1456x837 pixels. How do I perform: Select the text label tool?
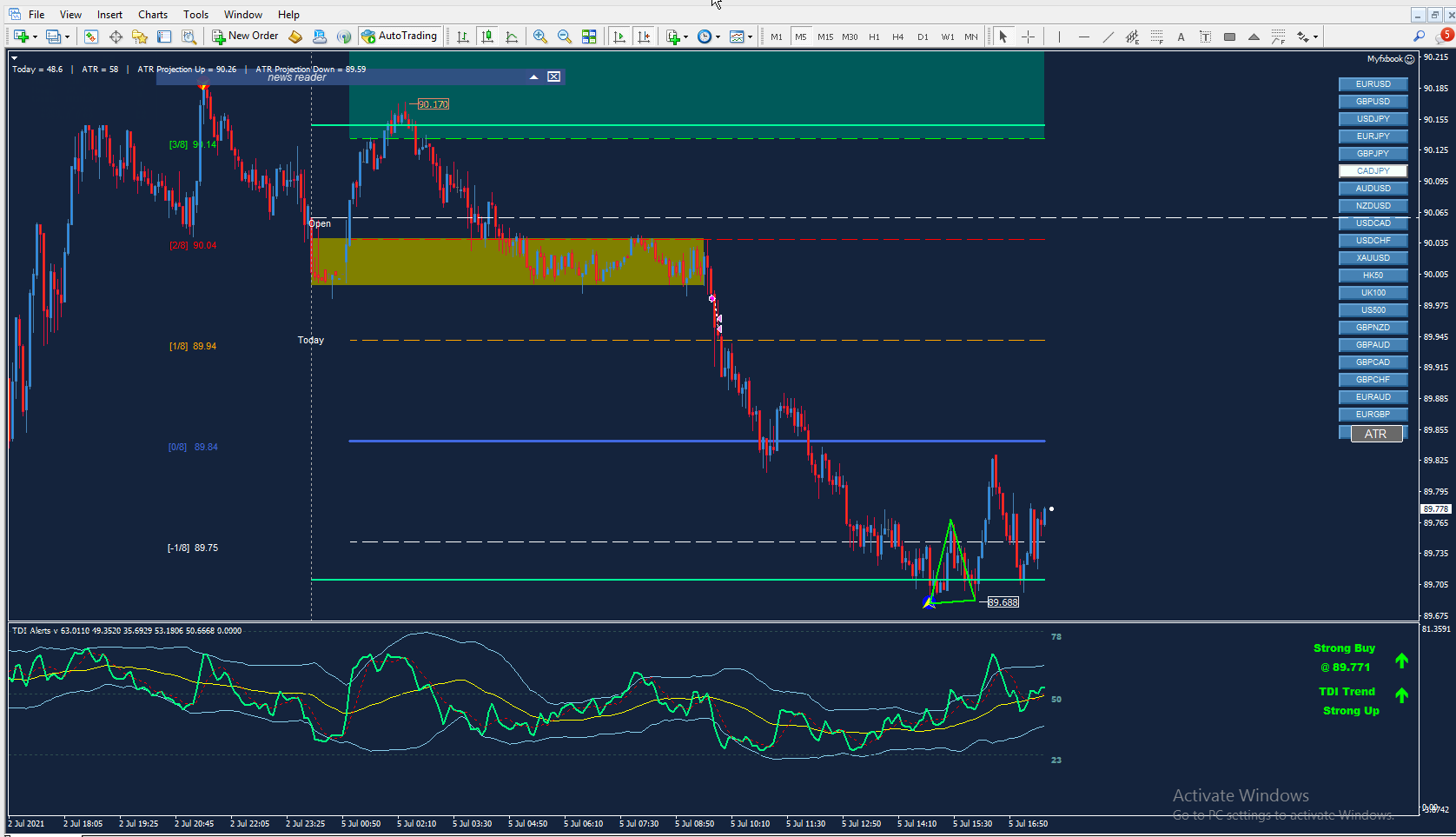click(1181, 37)
